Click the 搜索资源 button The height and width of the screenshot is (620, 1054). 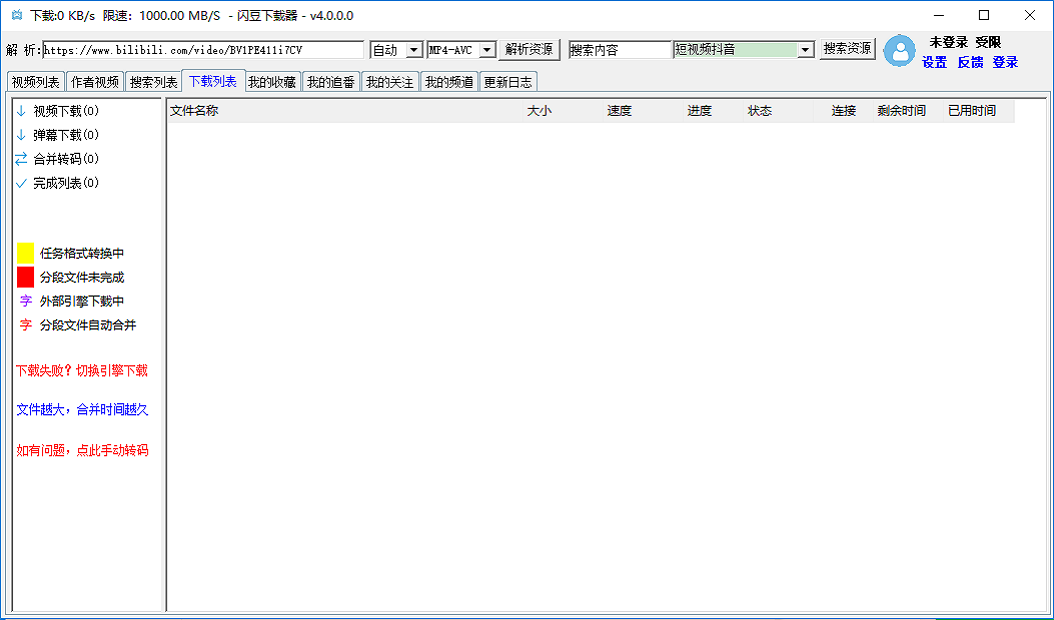point(847,48)
